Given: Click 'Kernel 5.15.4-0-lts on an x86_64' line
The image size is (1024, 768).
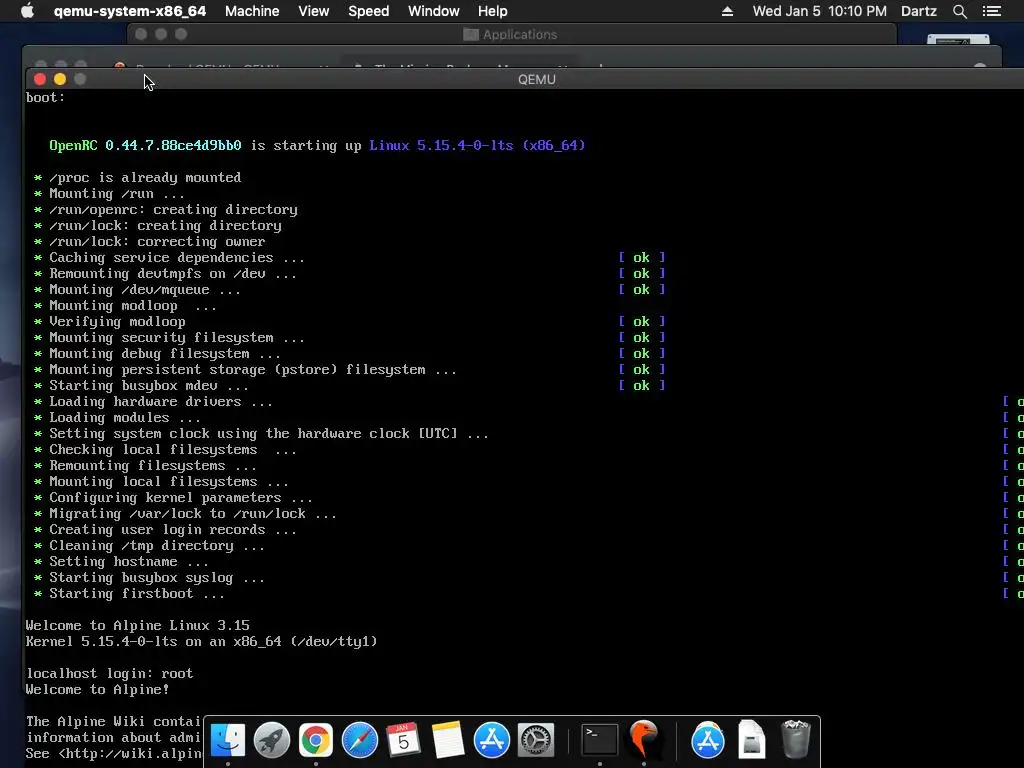Looking at the screenshot, I should tap(202, 641).
